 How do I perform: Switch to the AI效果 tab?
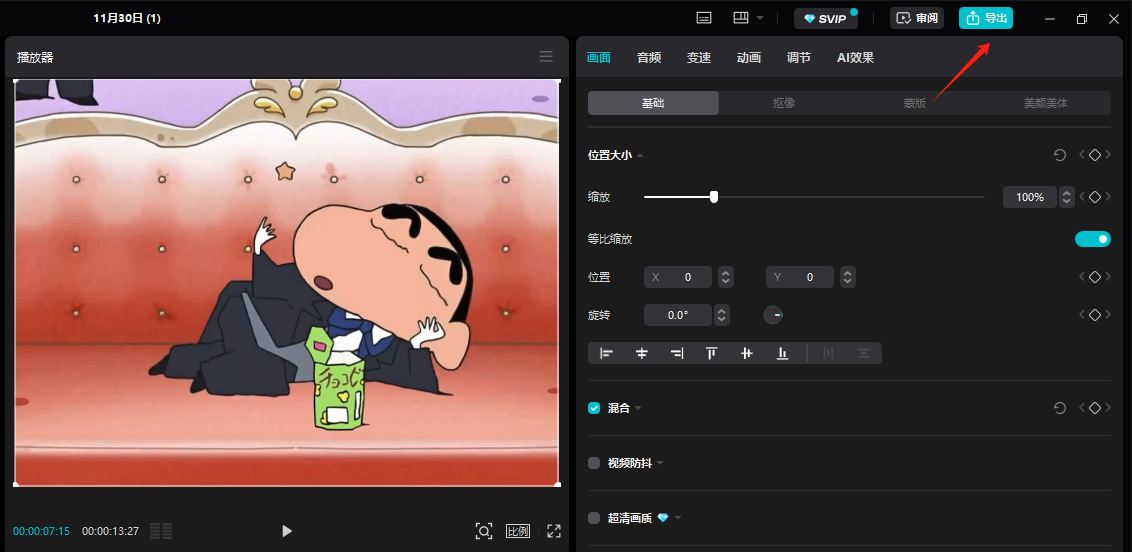point(855,58)
